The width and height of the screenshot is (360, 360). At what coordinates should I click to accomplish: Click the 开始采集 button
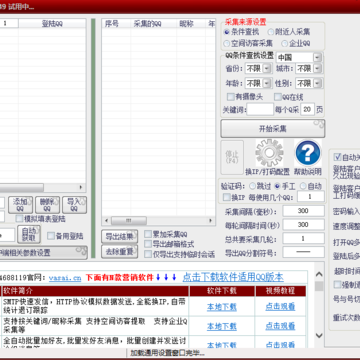[273, 129]
